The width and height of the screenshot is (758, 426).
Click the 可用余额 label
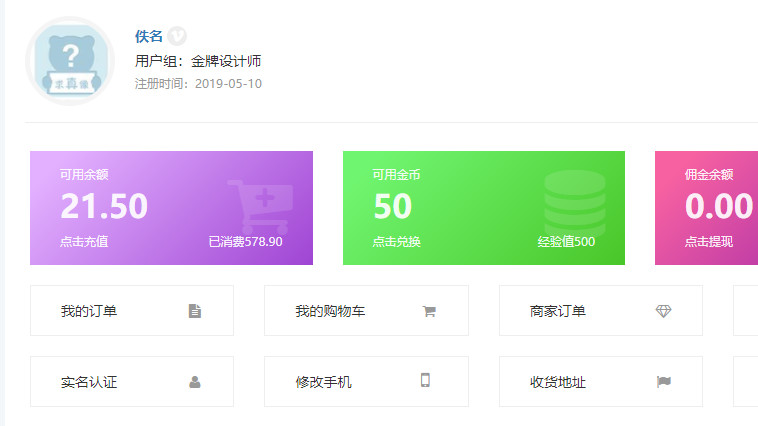(x=84, y=175)
